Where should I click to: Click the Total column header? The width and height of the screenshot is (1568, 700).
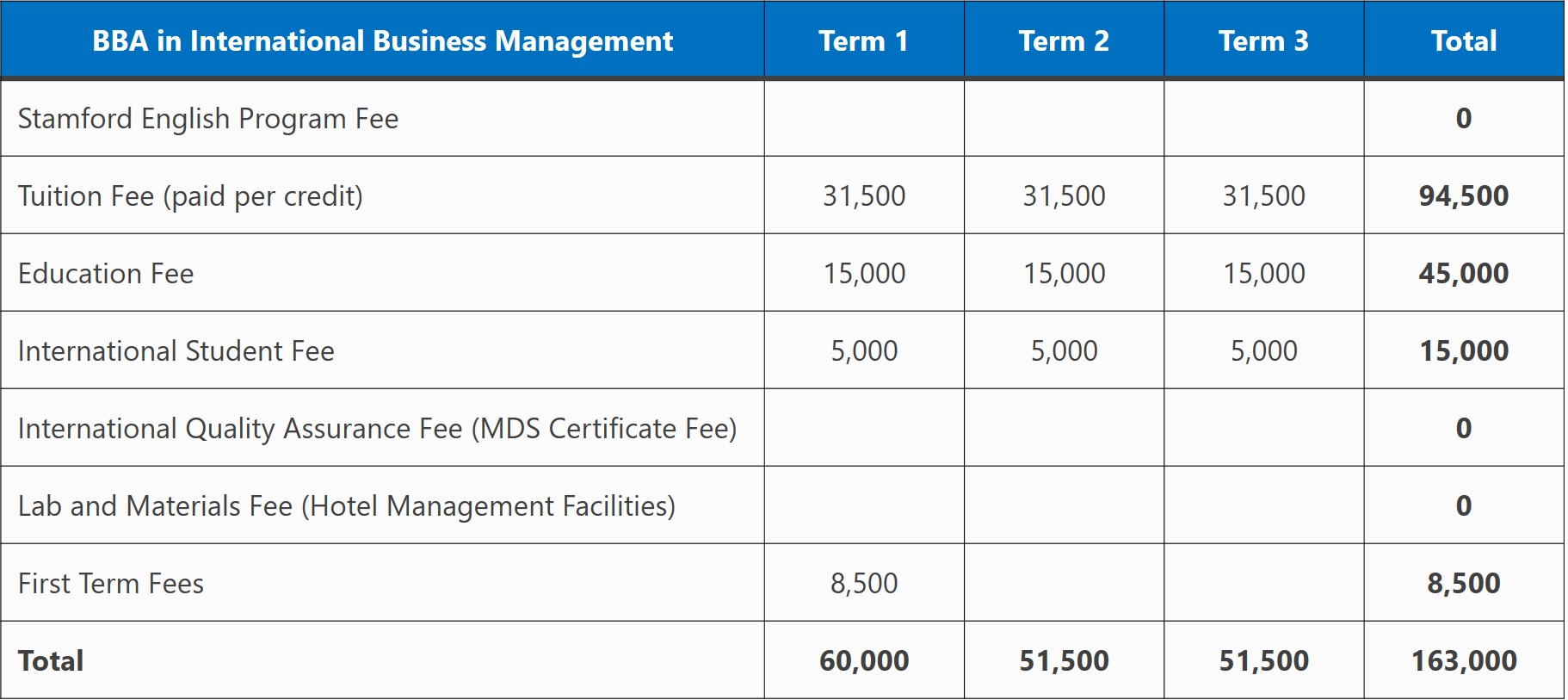1463,40
